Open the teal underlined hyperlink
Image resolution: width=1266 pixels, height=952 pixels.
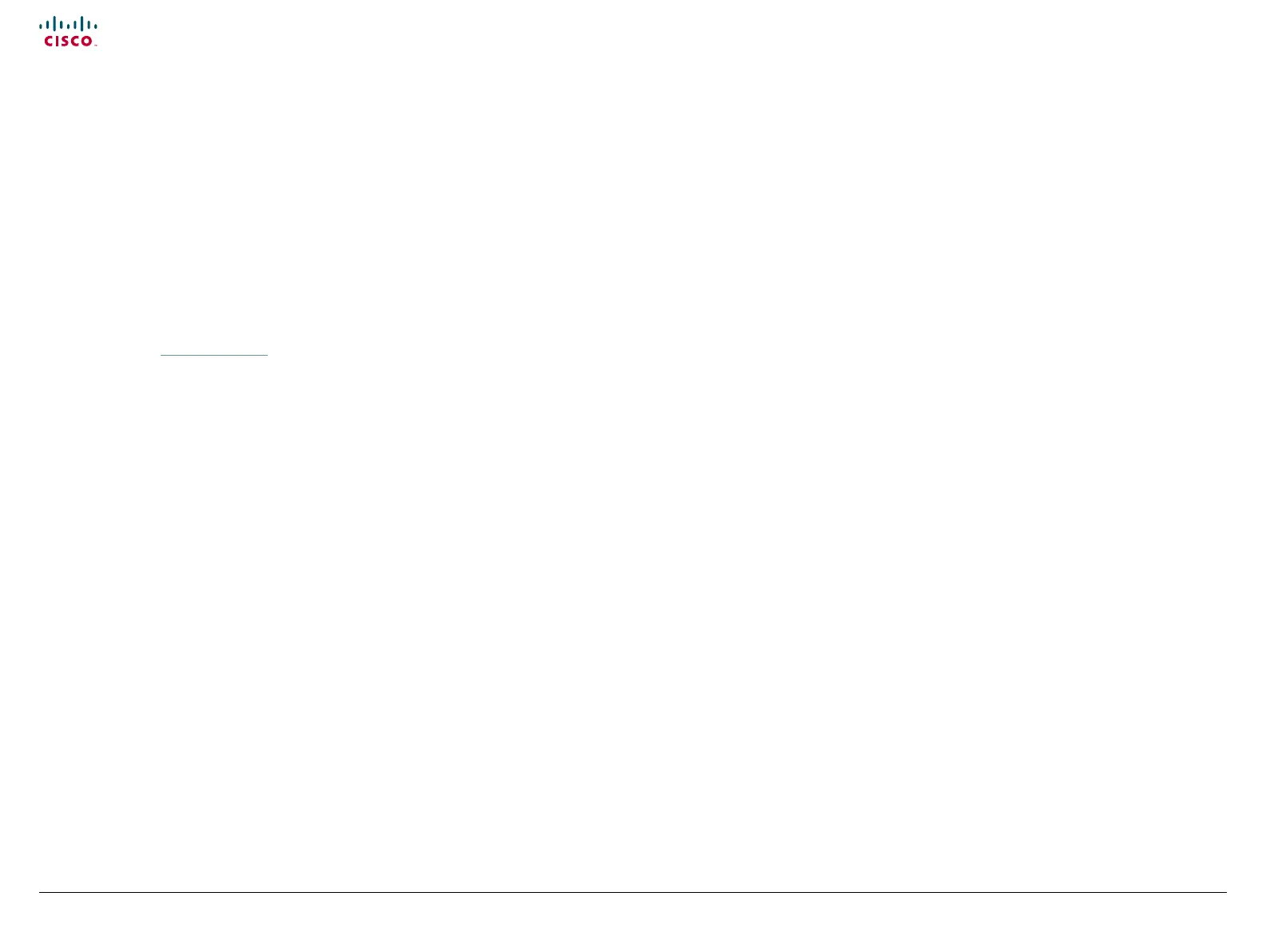[x=214, y=354]
